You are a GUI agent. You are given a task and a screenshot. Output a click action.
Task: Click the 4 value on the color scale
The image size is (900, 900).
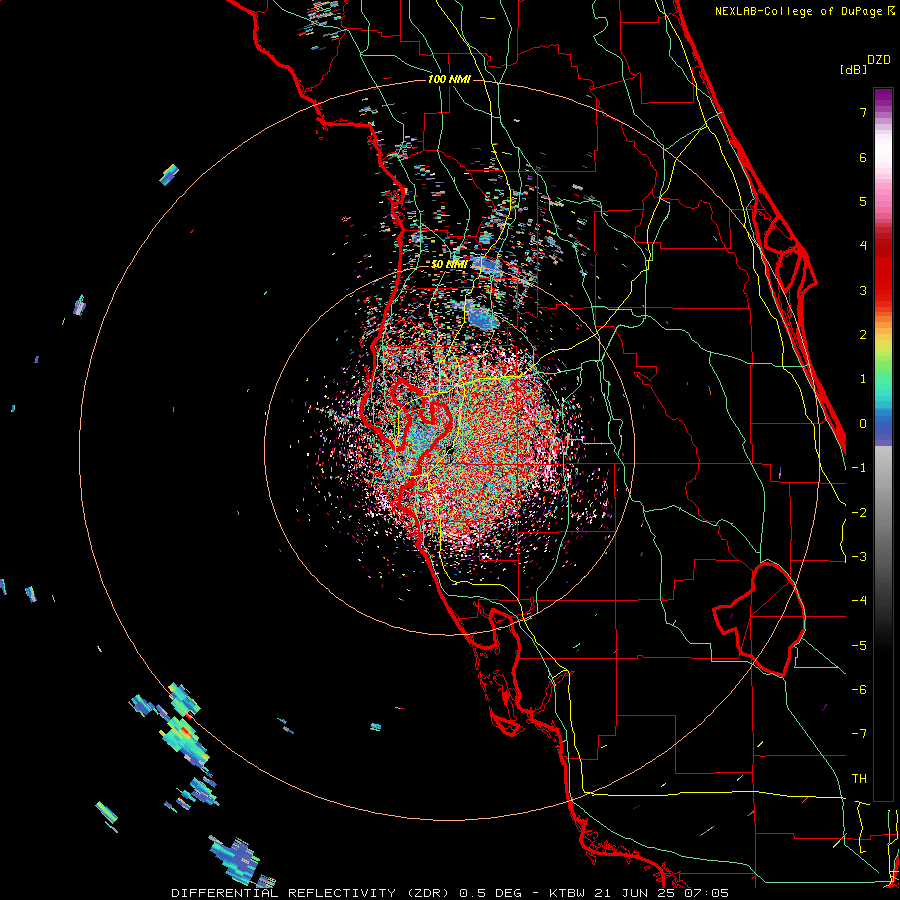[863, 246]
